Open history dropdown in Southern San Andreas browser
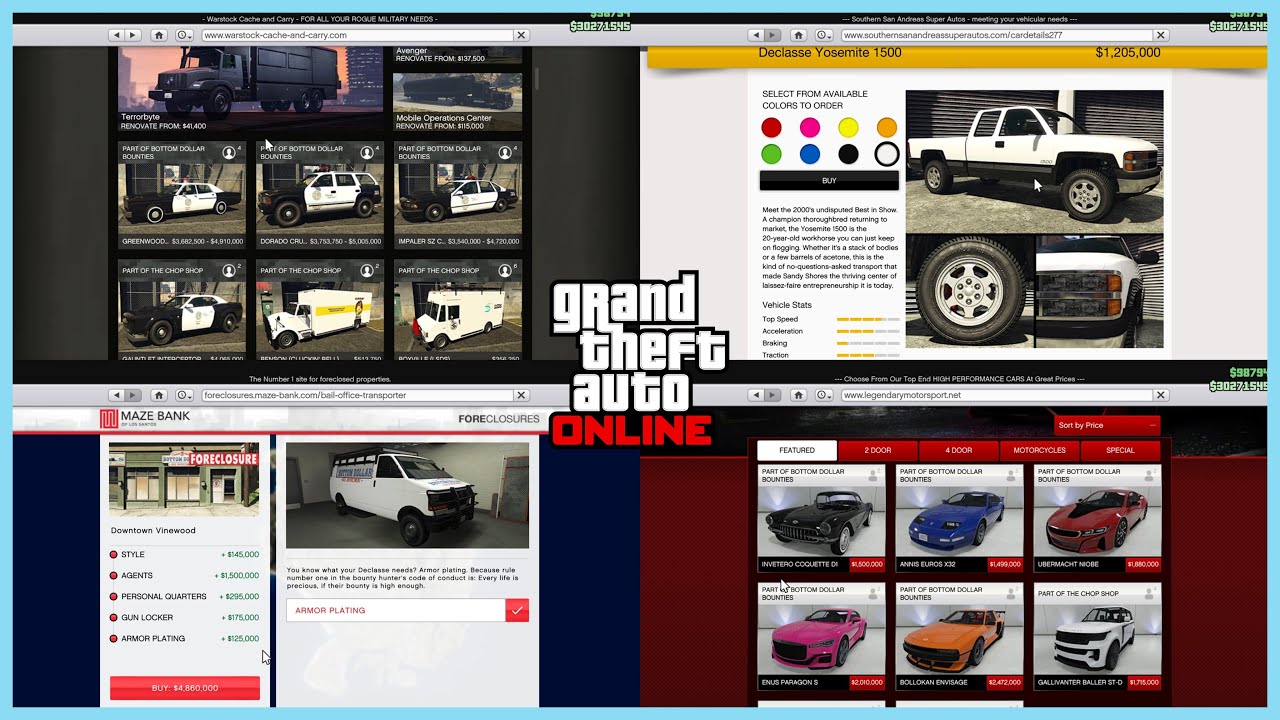This screenshot has height=720, width=1280. 825,35
